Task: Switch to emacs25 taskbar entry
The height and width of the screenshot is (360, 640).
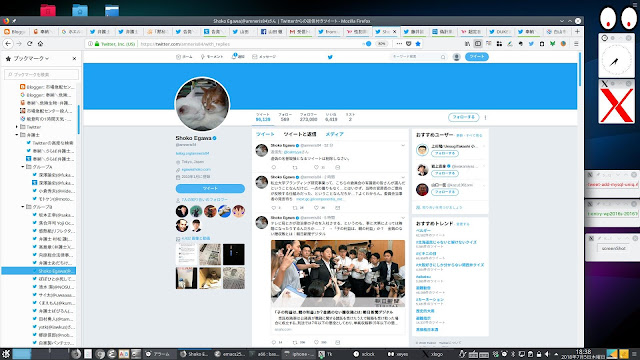Action: [230, 354]
